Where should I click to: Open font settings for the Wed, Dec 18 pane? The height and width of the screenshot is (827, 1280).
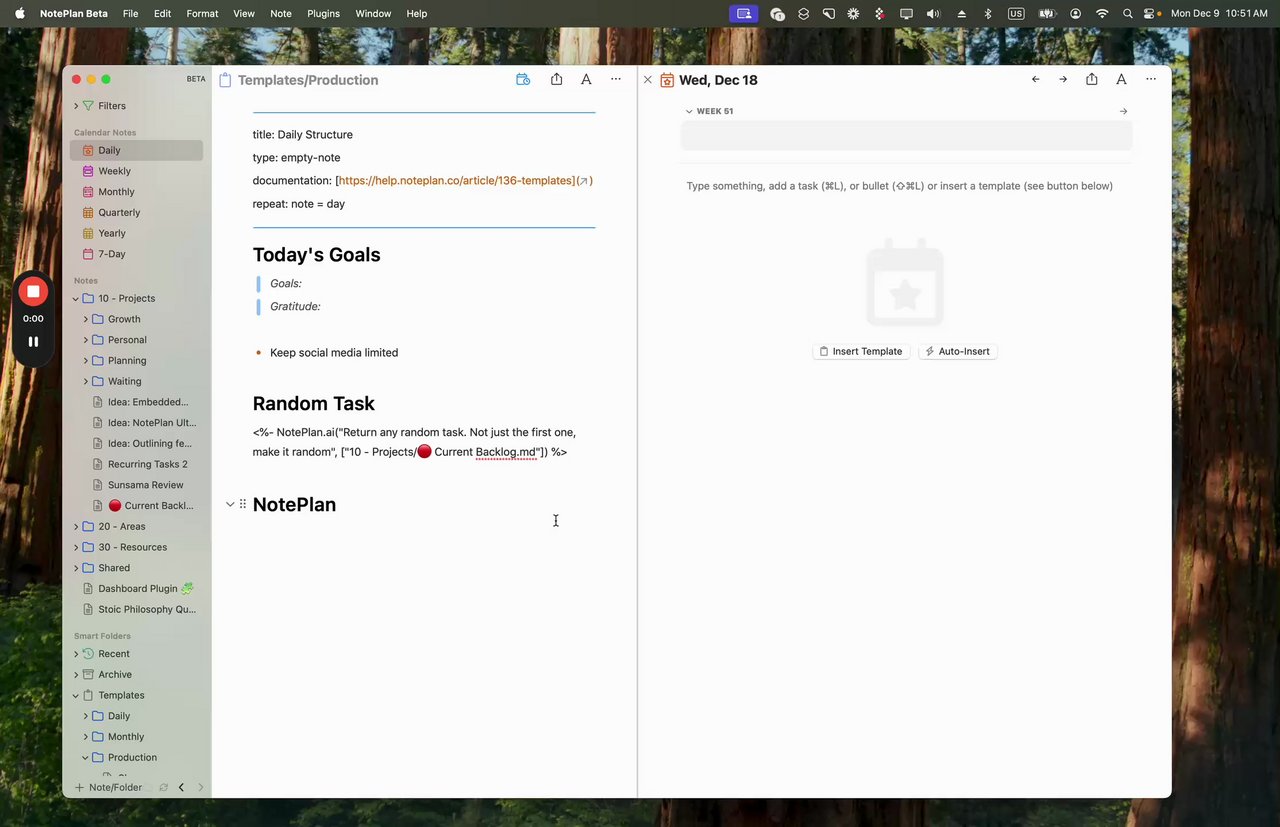(1121, 80)
